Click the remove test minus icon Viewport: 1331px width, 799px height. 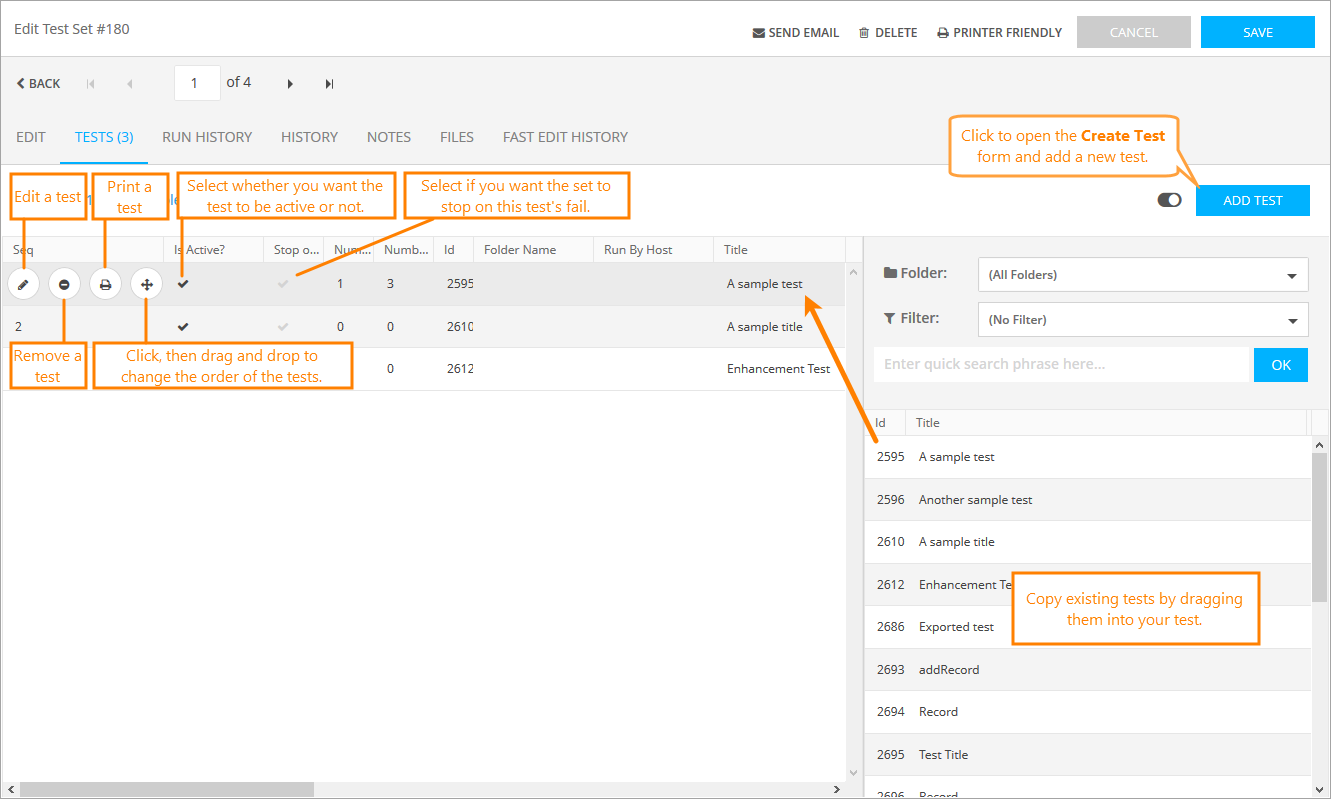(64, 285)
